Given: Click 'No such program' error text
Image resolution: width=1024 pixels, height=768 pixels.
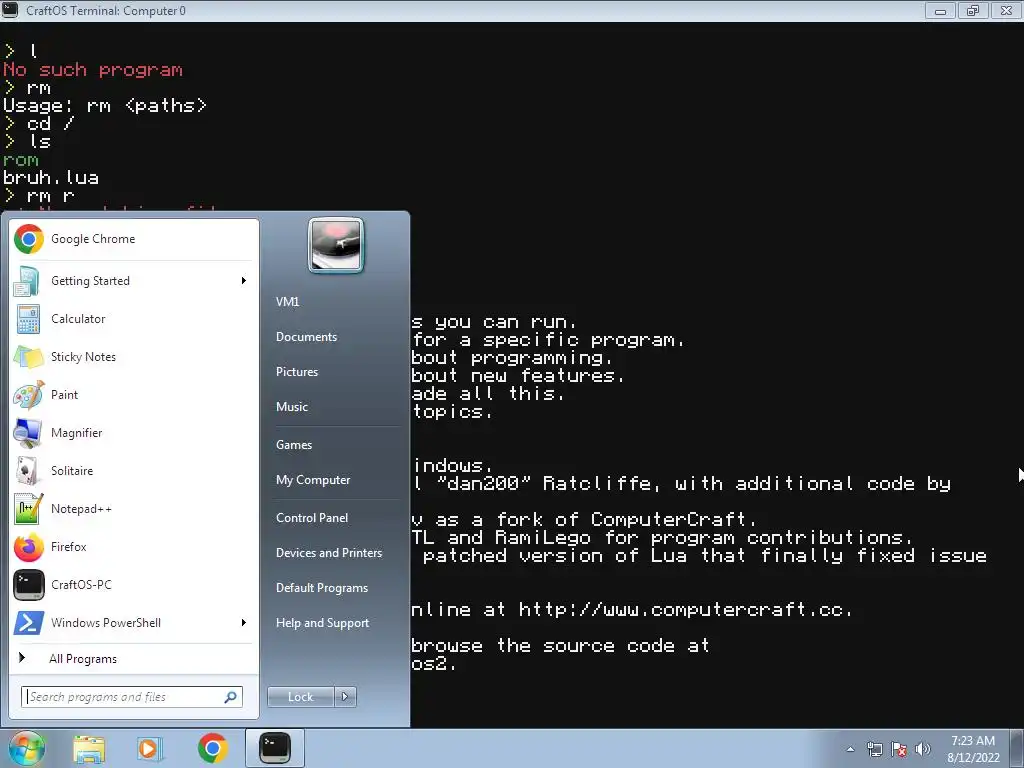Looking at the screenshot, I should [93, 70].
